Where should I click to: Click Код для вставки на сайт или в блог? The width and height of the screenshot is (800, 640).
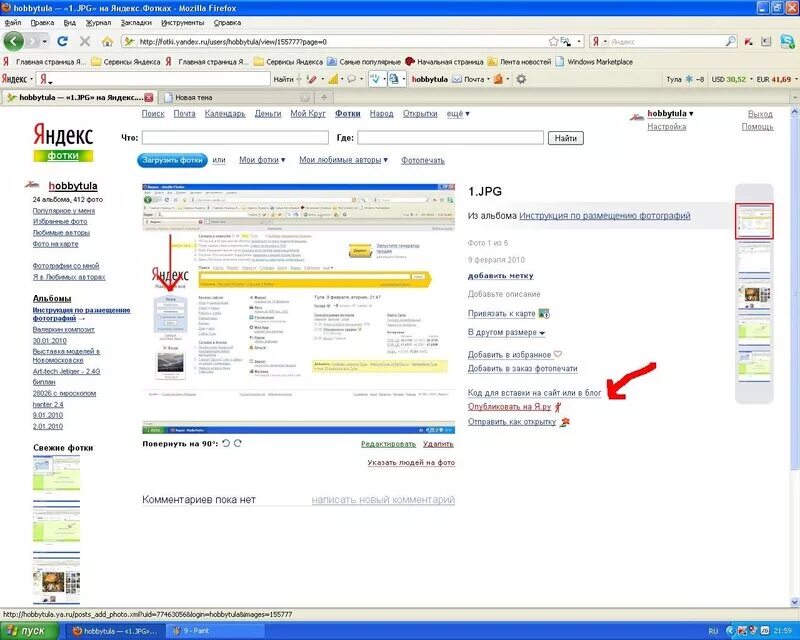pos(535,392)
